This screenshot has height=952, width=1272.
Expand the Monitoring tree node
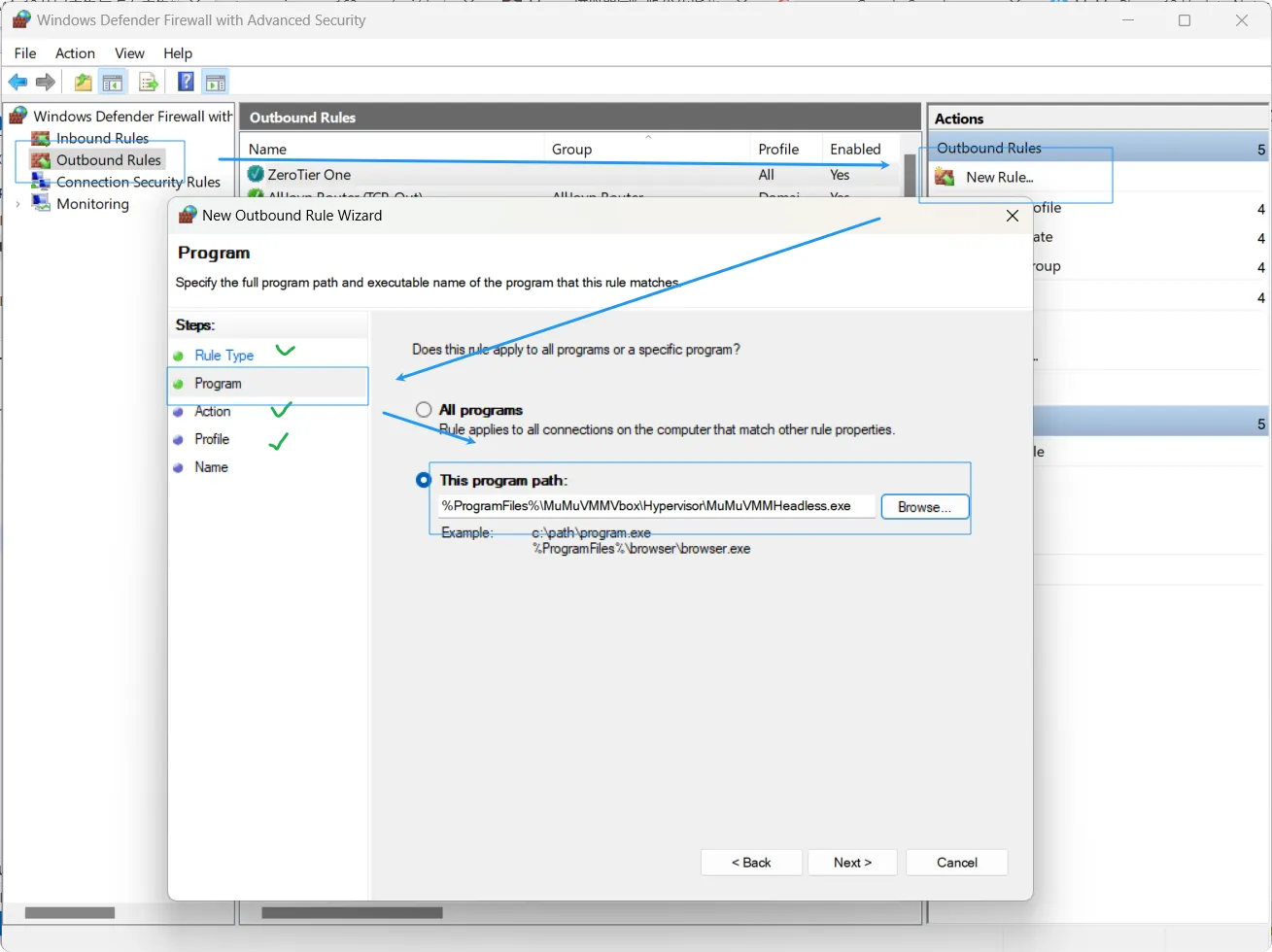pos(17,204)
